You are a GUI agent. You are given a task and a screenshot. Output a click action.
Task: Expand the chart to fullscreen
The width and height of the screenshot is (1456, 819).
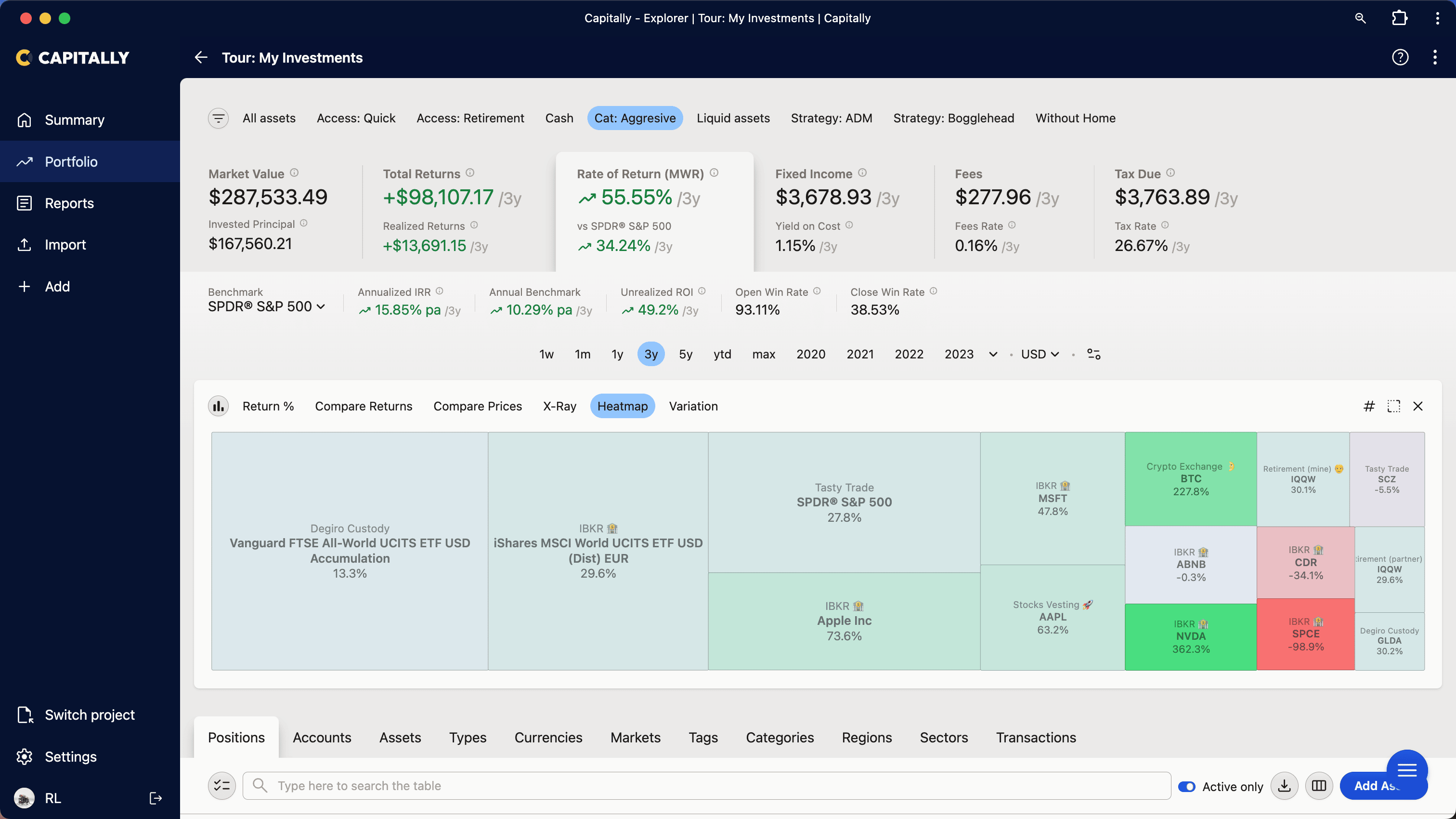1393,406
